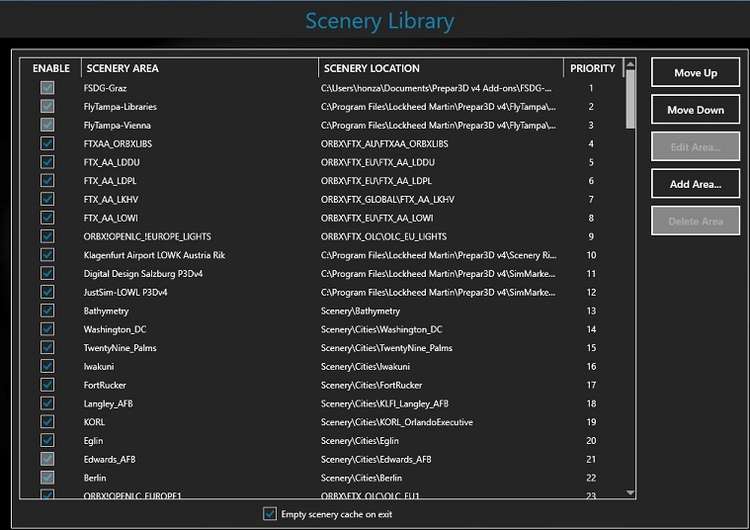This screenshot has width=750, height=530.
Task: Select the FTX_AA_LDDU scenery area name
Action: coord(111,163)
